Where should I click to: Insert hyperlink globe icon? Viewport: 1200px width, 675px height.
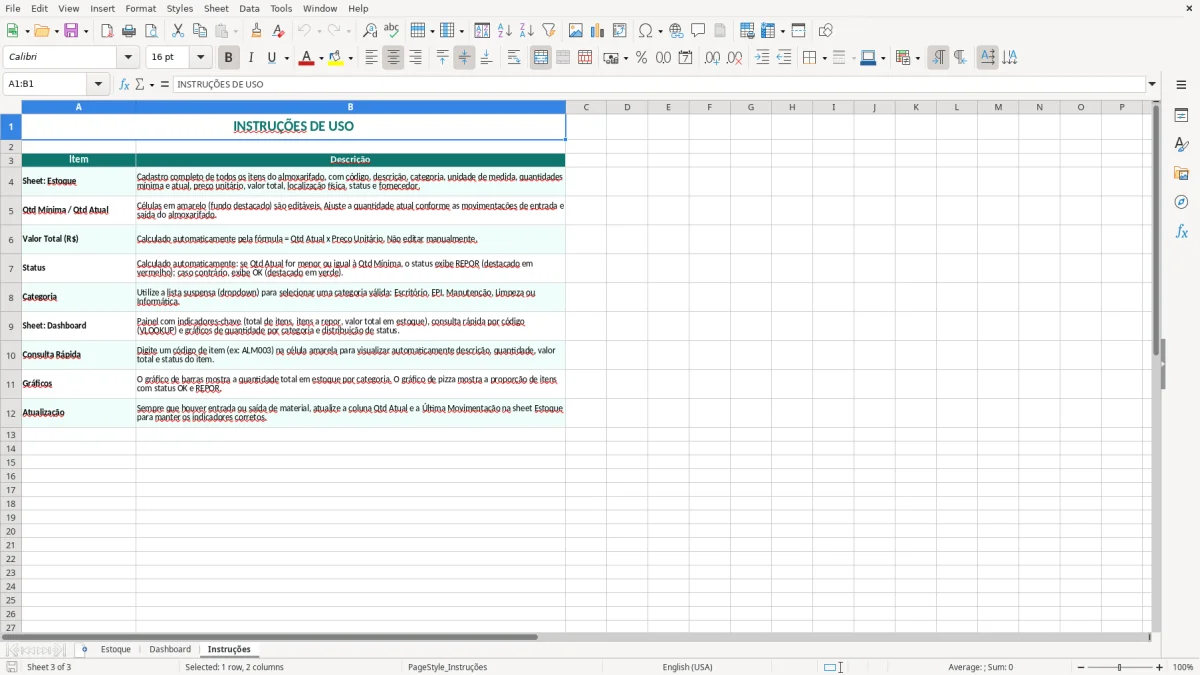[677, 31]
